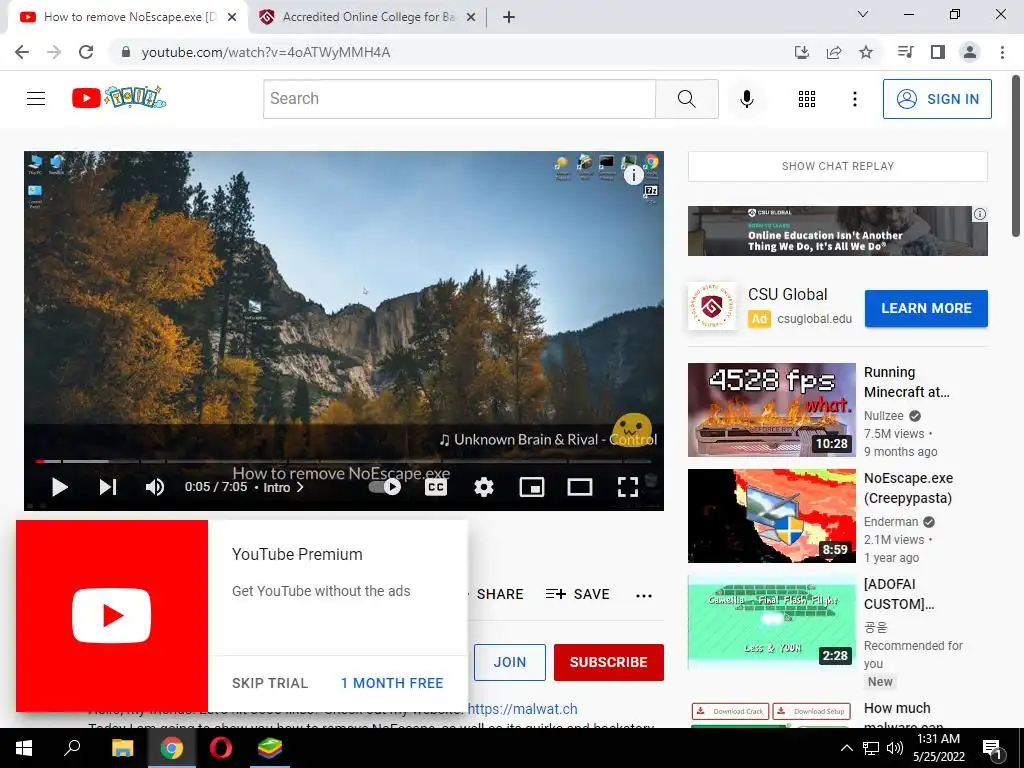Open Enderman channel name

tap(891, 522)
